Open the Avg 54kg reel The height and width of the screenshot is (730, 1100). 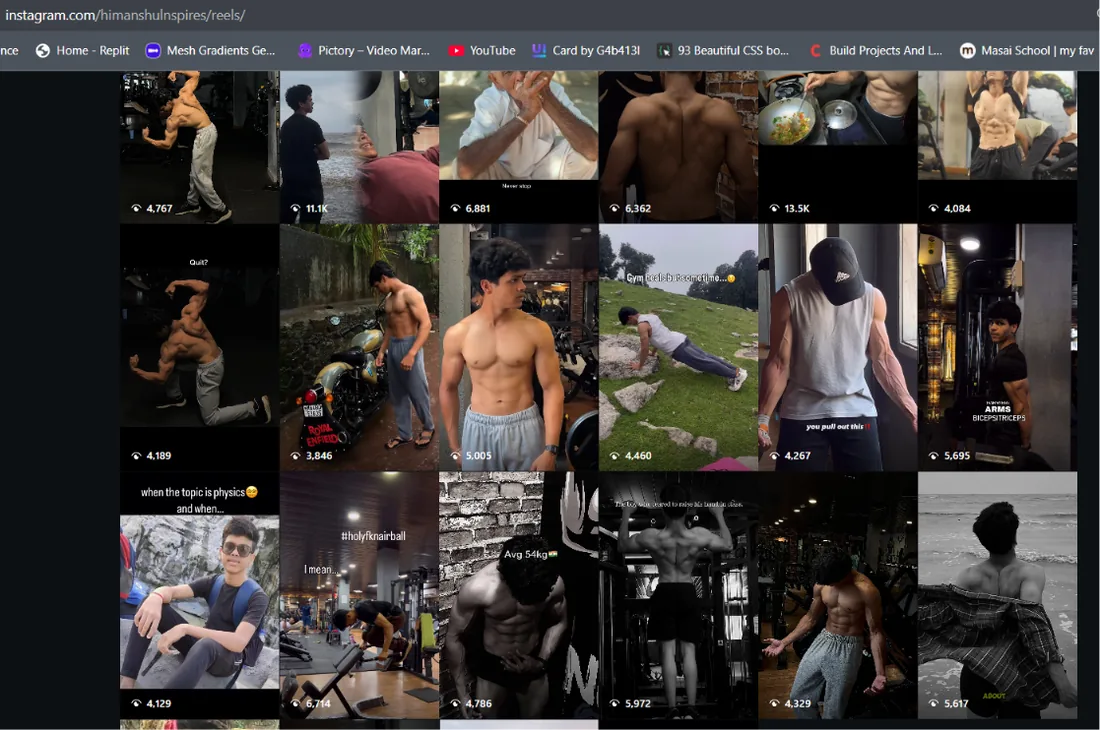518,595
